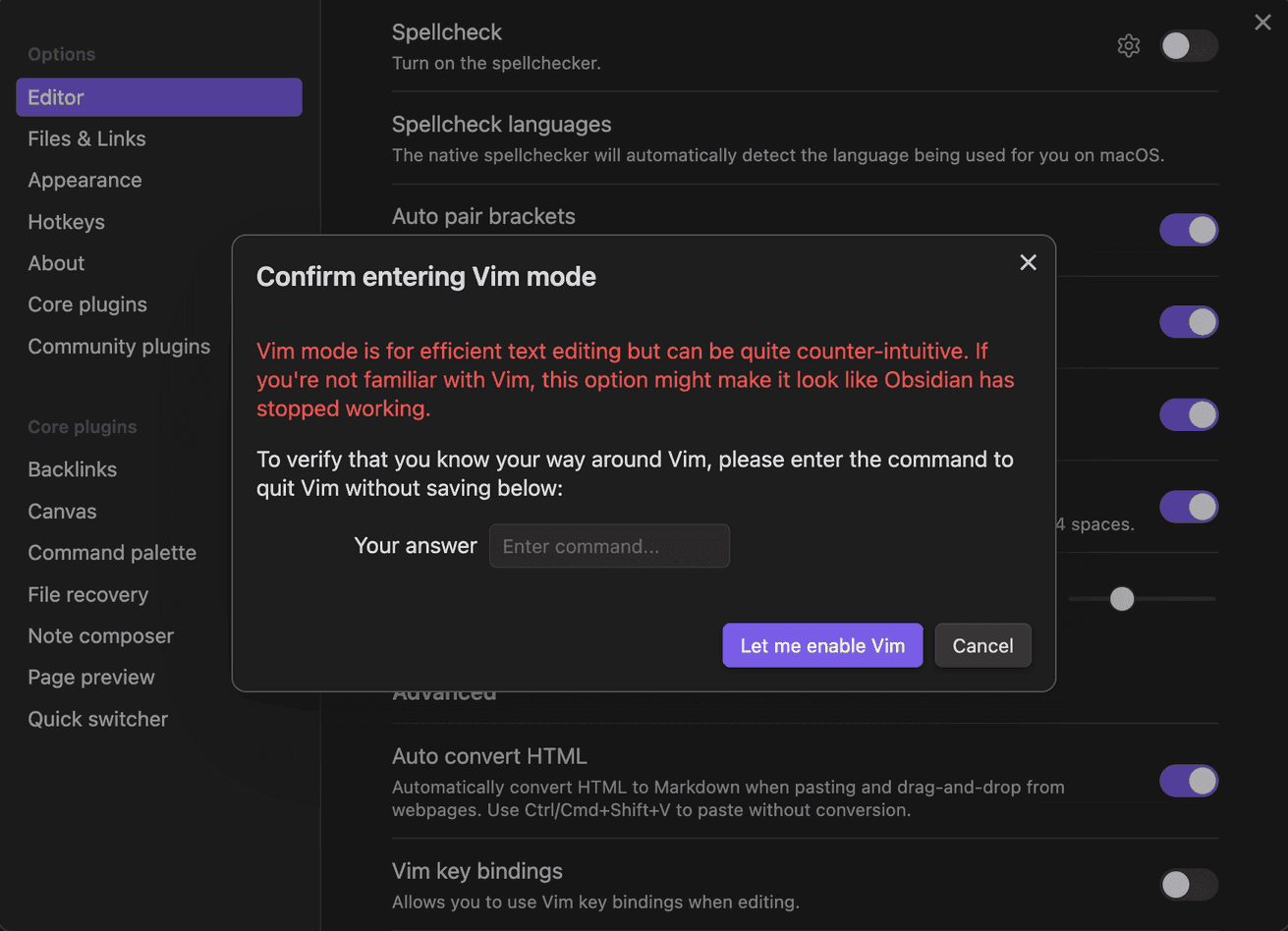The image size is (1288, 931).
Task: Click 'Turn on the spellchecker.' description
Action: (496, 63)
